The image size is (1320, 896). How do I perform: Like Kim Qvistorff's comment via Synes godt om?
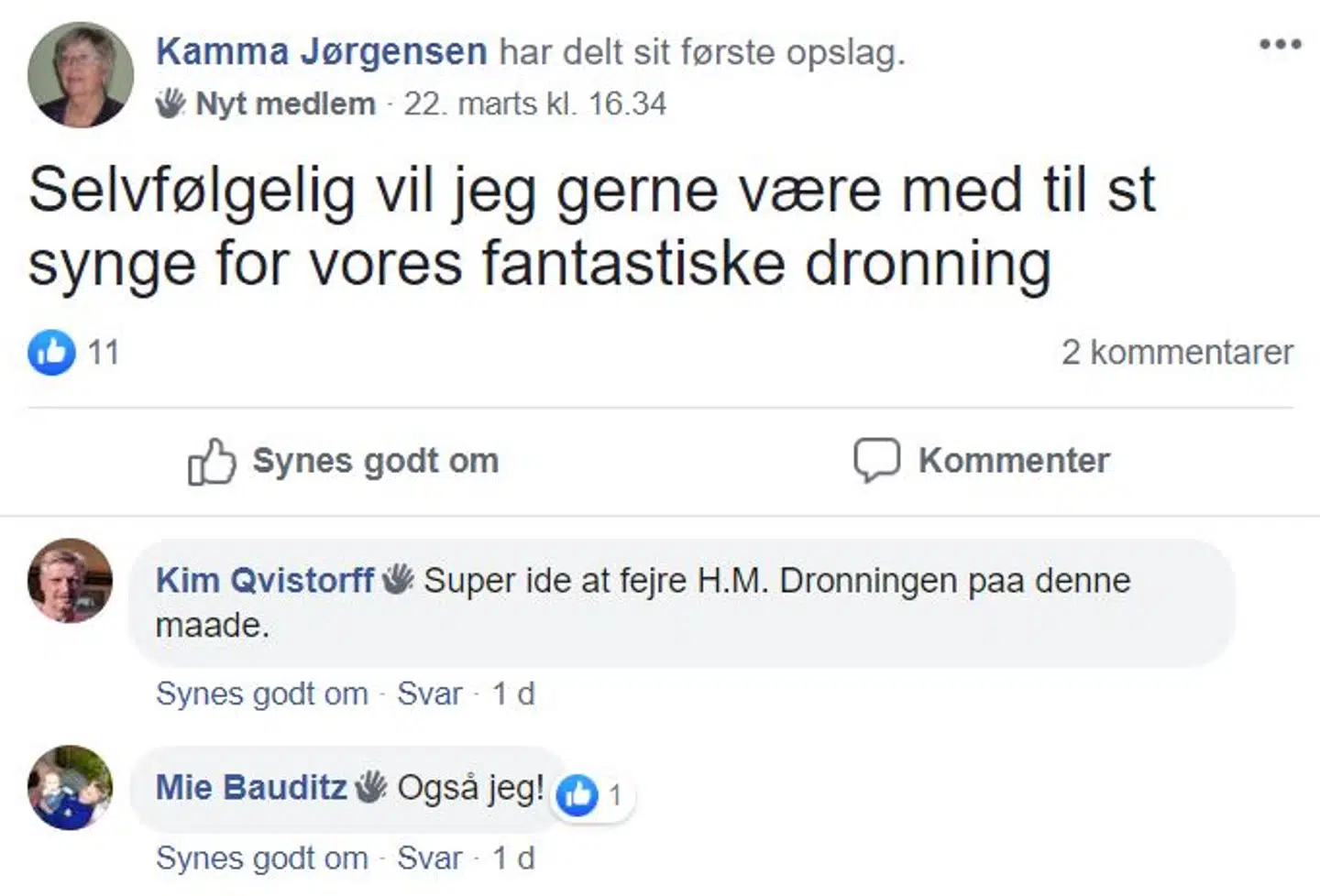click(261, 694)
